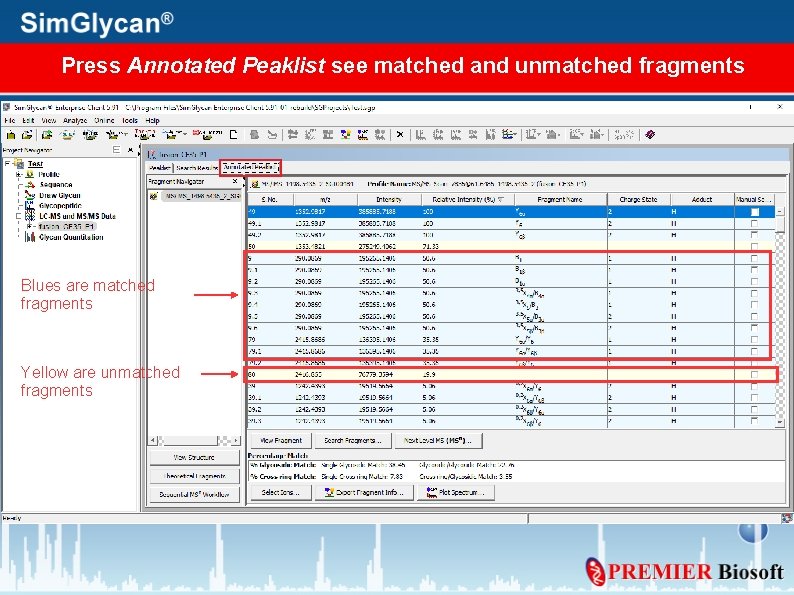This screenshot has height=595, width=794.
Task: Expand the fusion_CE35_P1 tree node
Action: pos(29,226)
